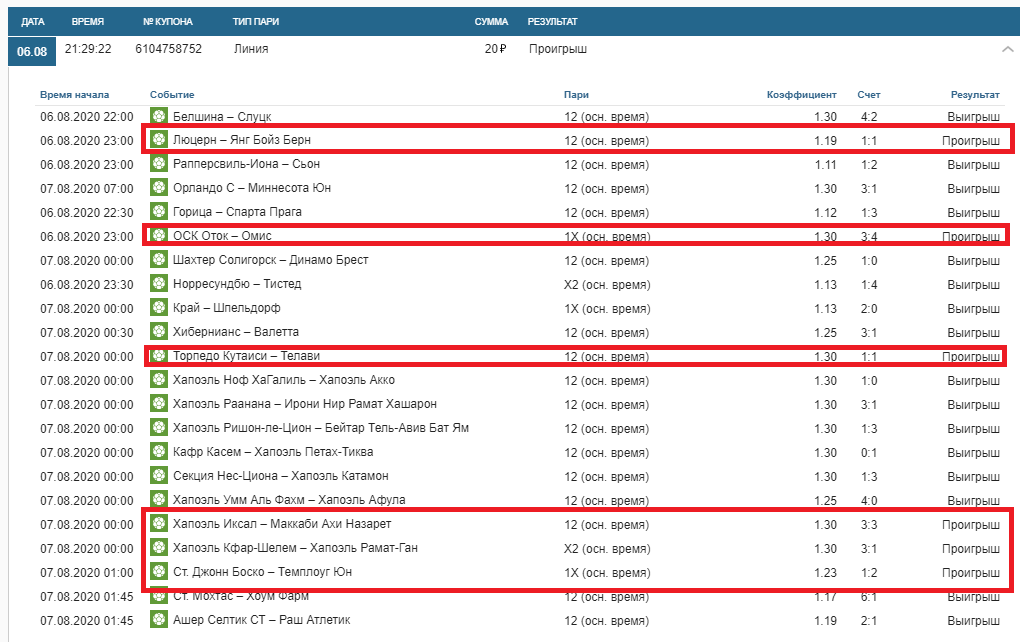Click the soccer icon beside Хапоэль Ришон-ле-Цион row
Image resolution: width=1020 pixels, height=642 pixels.
point(159,428)
